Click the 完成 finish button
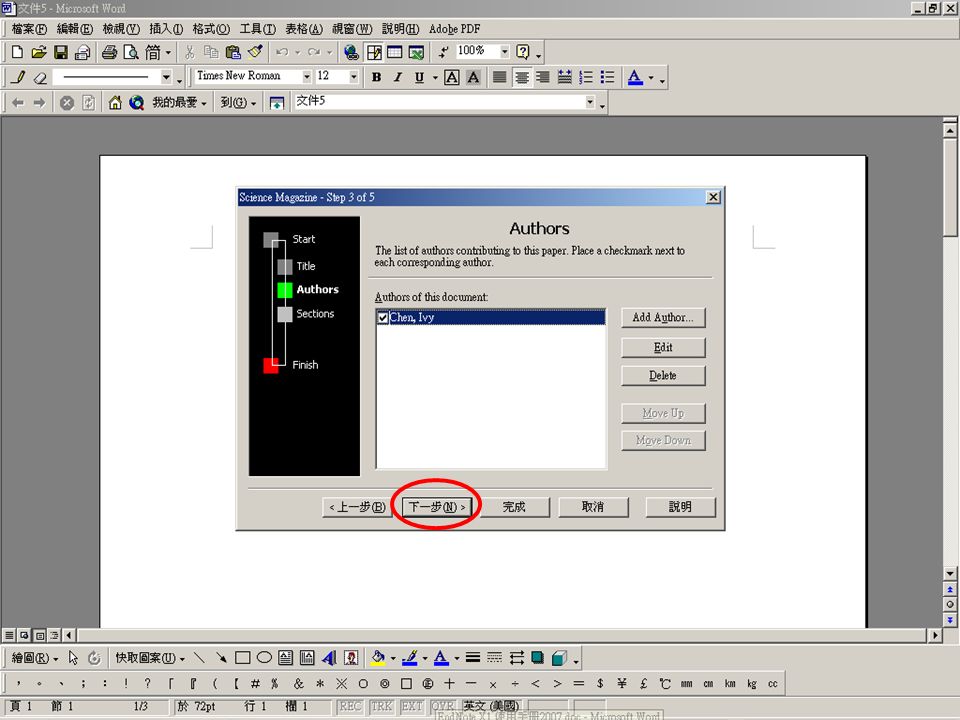 [x=514, y=507]
